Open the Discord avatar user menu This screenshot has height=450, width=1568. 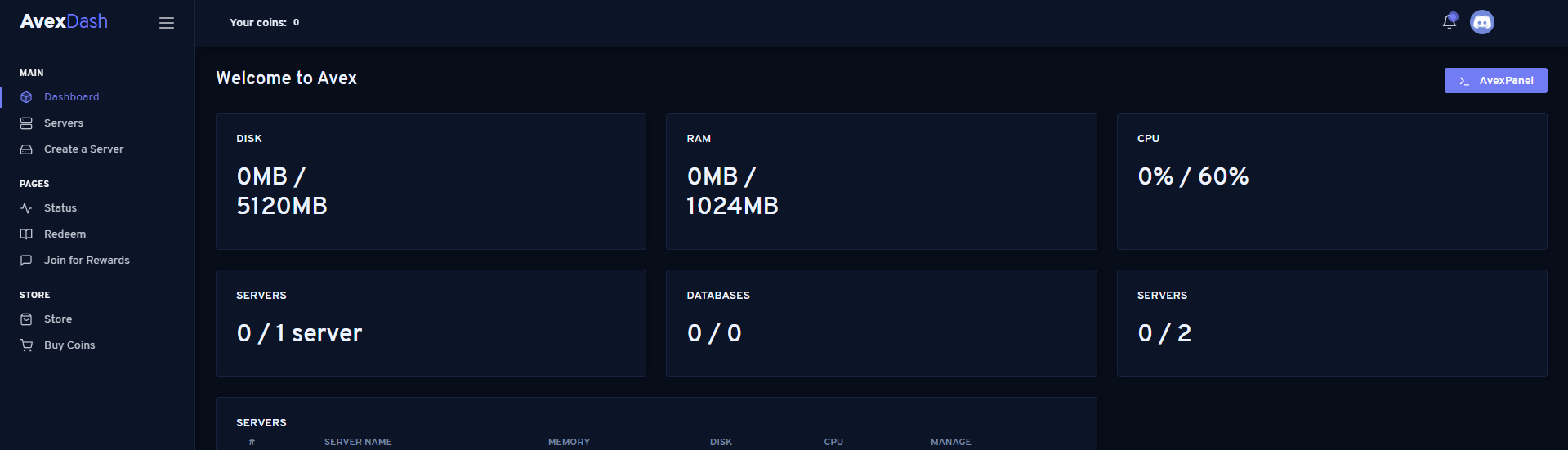pos(1482,22)
